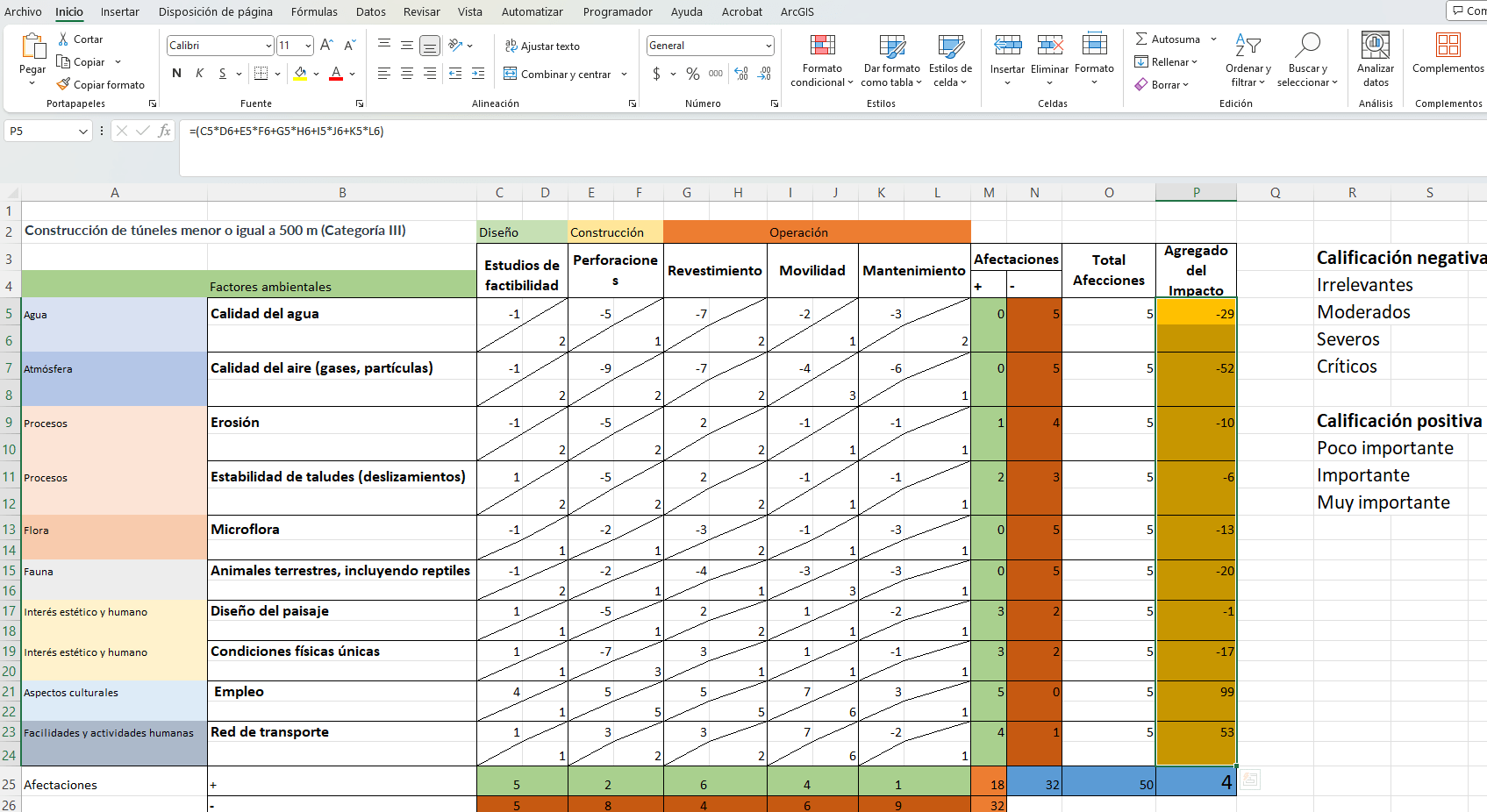This screenshot has width=1487, height=812.
Task: Toggle underline formatting with S
Action: pos(222,74)
